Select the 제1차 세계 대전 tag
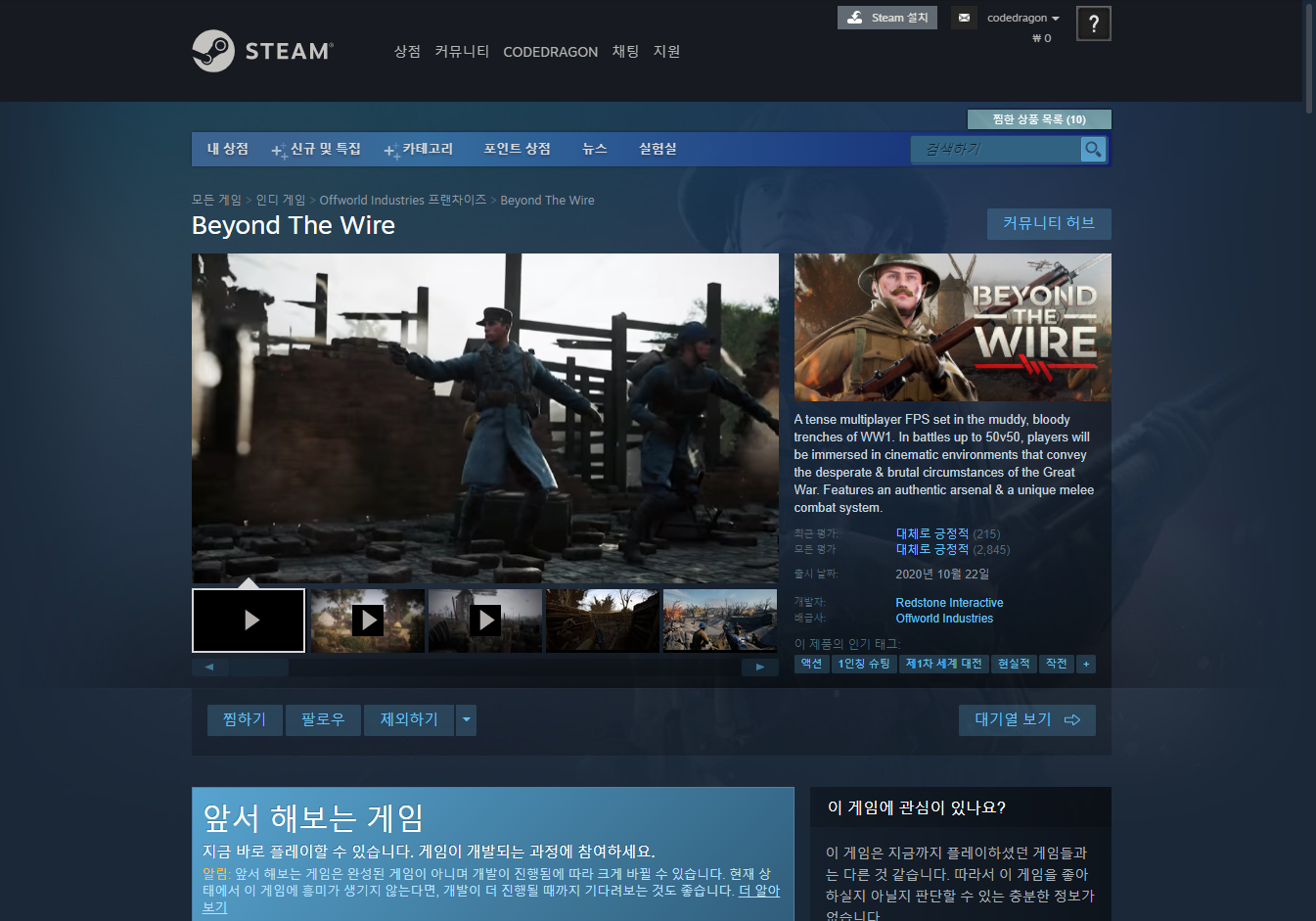Viewport: 1316px width, 921px height. (943, 665)
